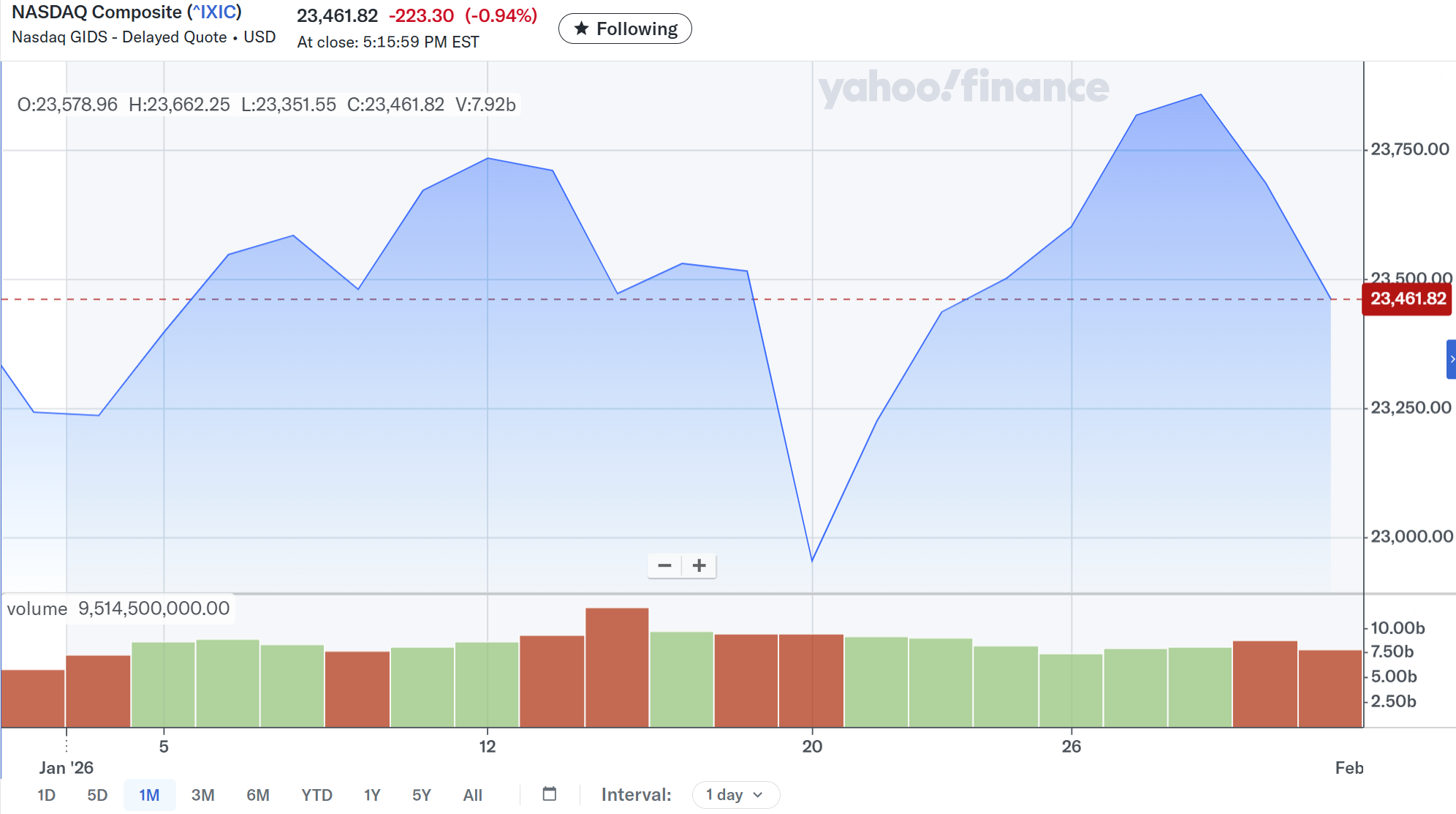Screen dimensions: 1456x814
Task: Switch to the 3M range
Action: click(202, 795)
